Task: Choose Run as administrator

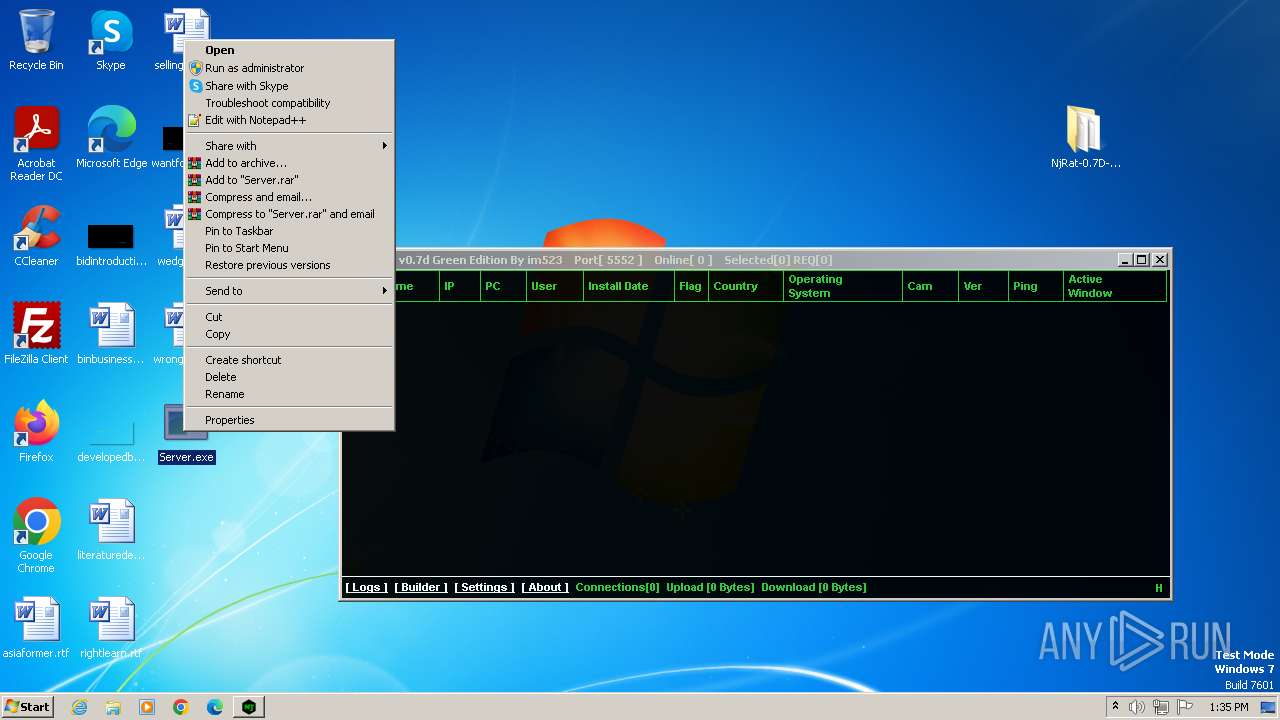Action: (290, 68)
